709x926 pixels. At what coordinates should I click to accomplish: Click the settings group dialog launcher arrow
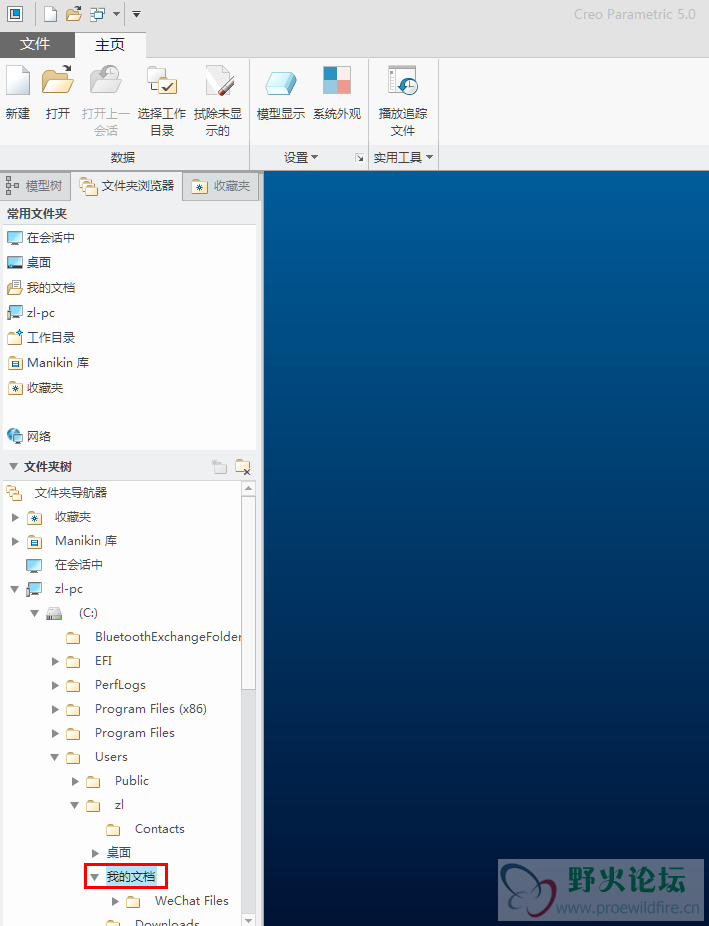(x=359, y=158)
